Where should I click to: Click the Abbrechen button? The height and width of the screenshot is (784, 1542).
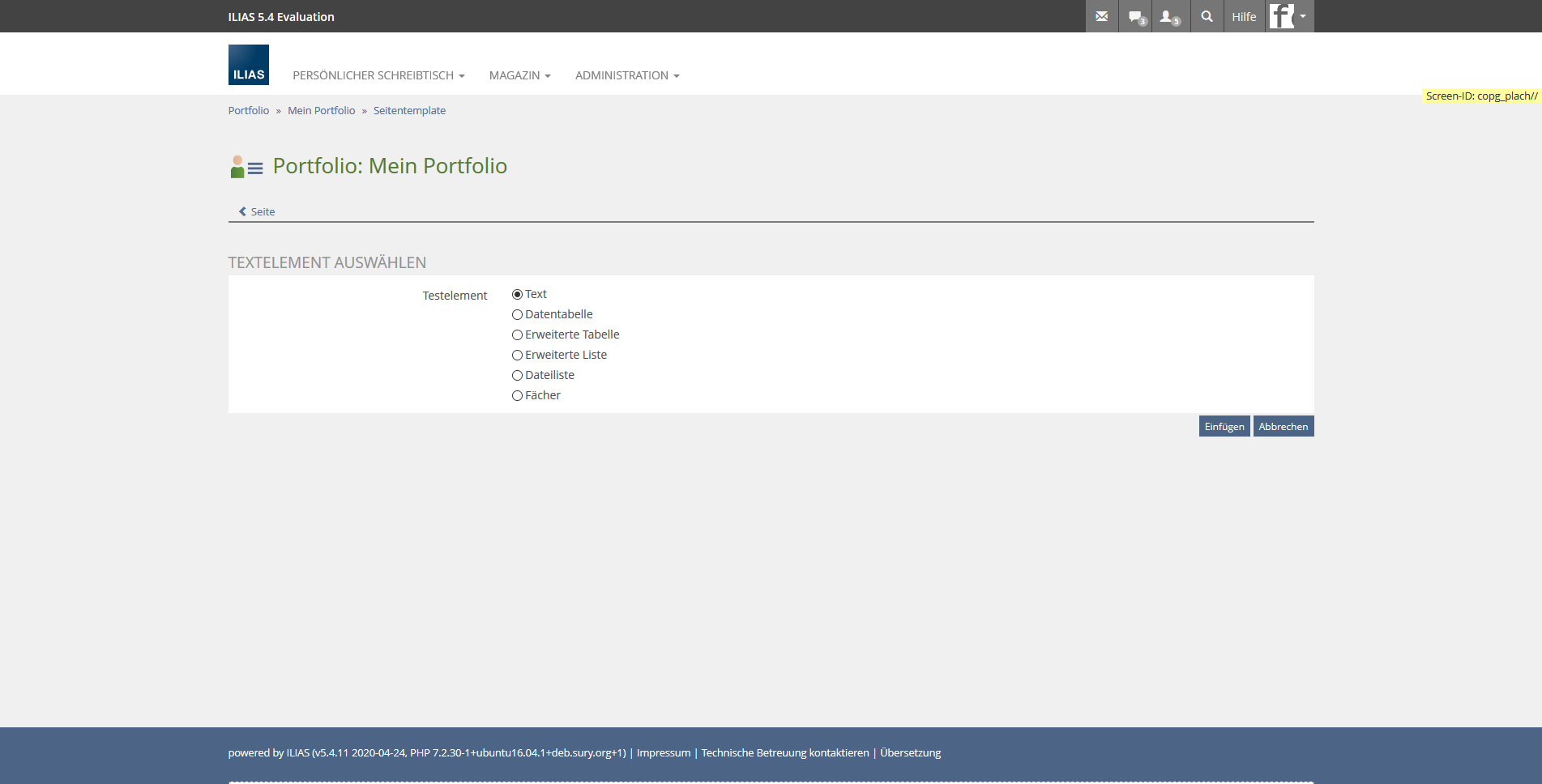[1283, 427]
